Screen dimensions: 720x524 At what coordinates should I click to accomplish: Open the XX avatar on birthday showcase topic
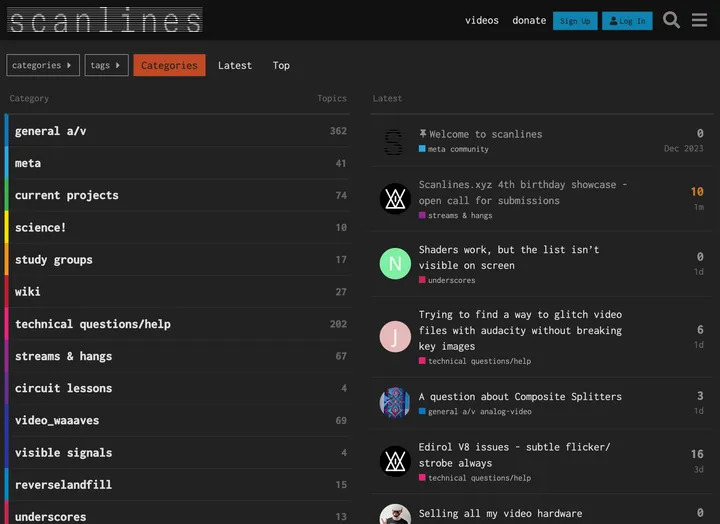click(395, 199)
